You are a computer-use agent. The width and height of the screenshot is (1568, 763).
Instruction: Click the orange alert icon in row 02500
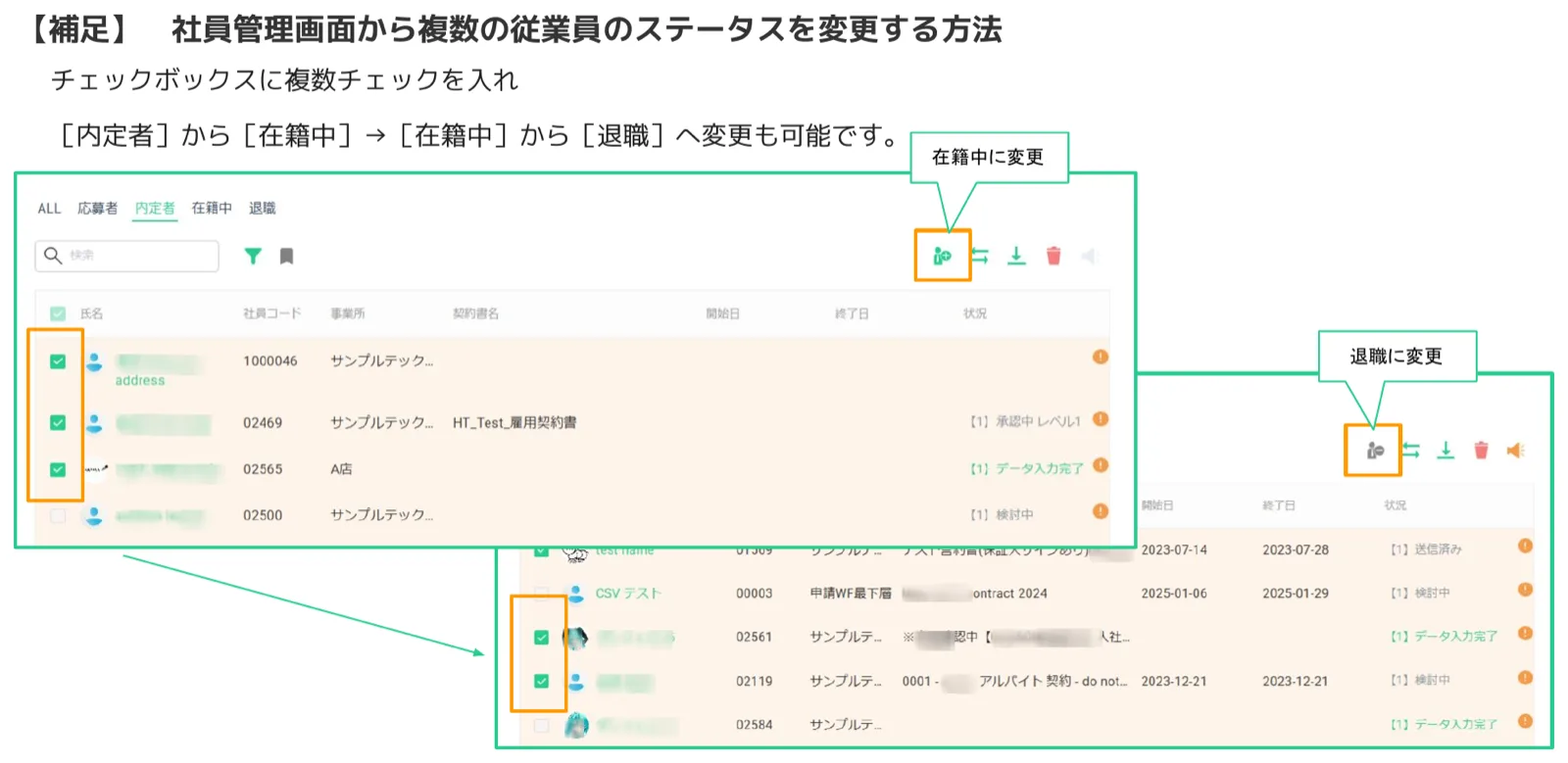(1101, 511)
